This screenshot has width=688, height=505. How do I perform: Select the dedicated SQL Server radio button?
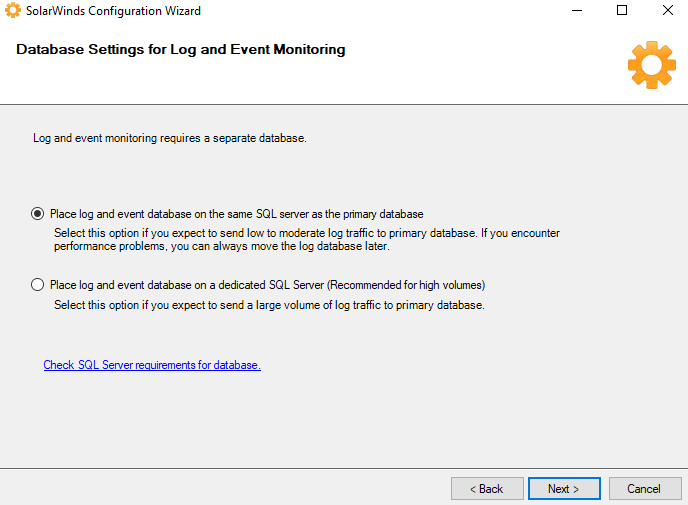[x=38, y=285]
